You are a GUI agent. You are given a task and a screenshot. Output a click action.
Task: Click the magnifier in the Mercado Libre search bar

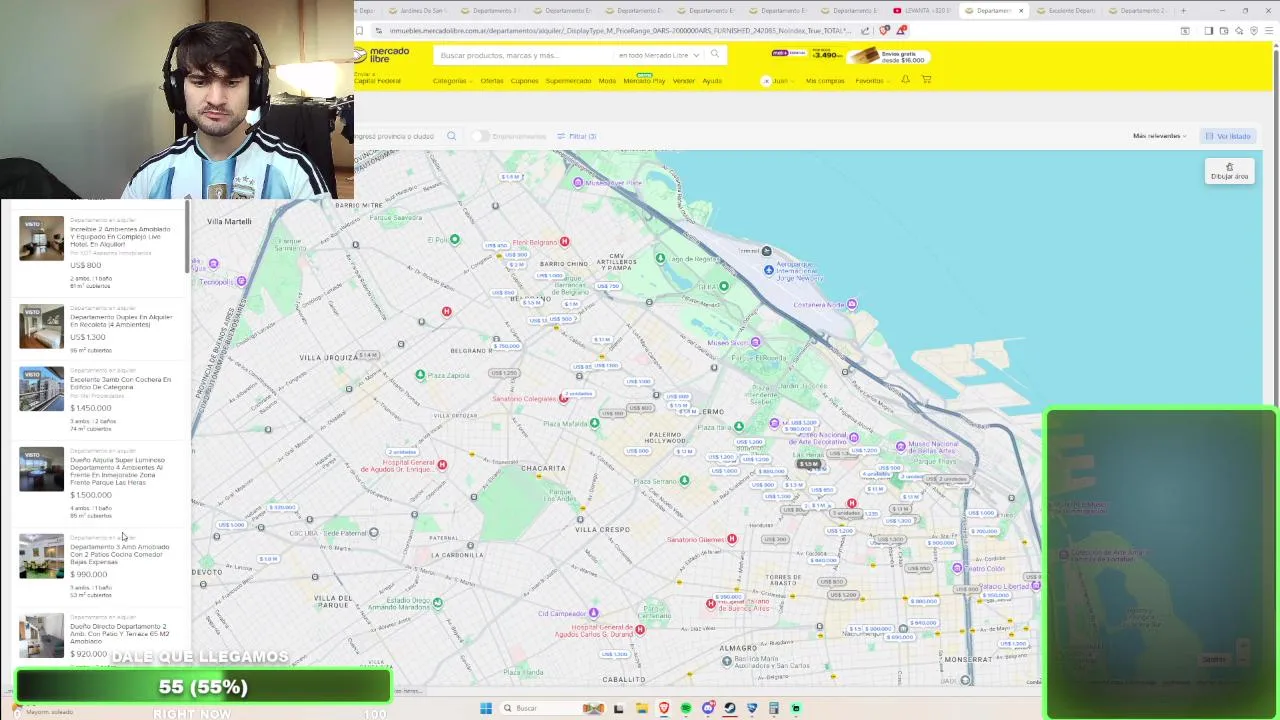coord(714,55)
